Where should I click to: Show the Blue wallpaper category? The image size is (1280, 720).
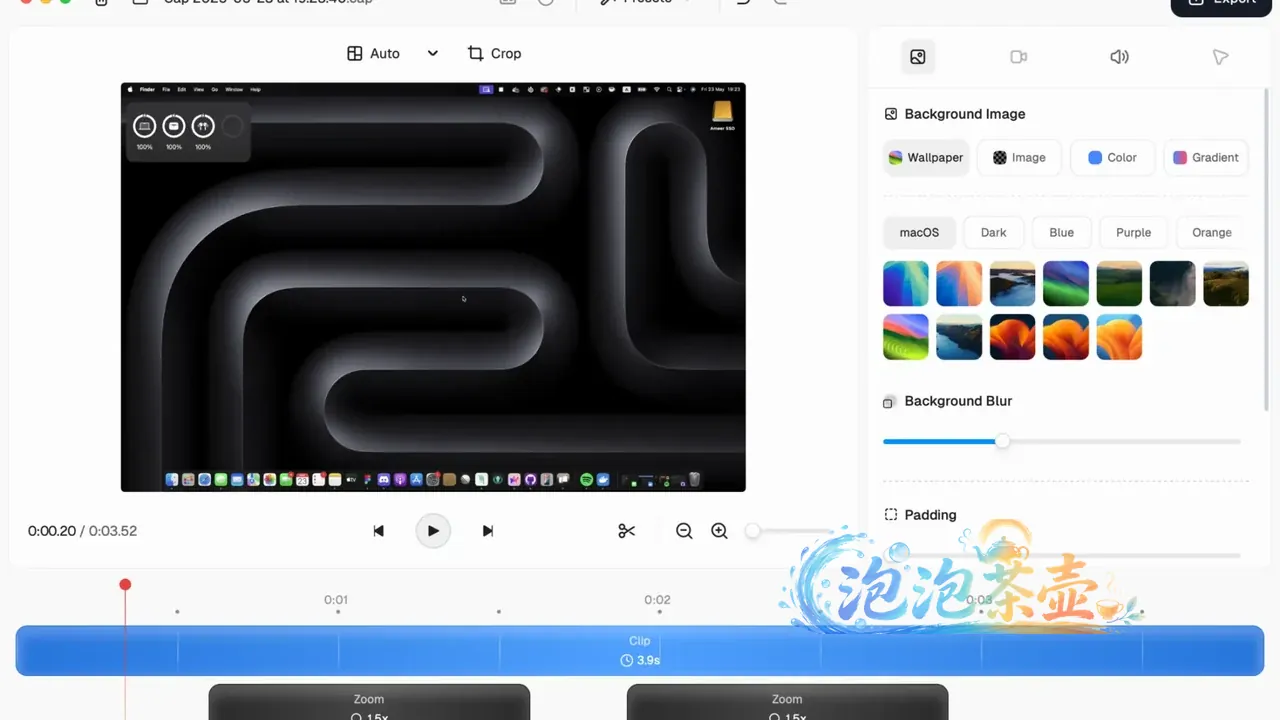(1061, 232)
